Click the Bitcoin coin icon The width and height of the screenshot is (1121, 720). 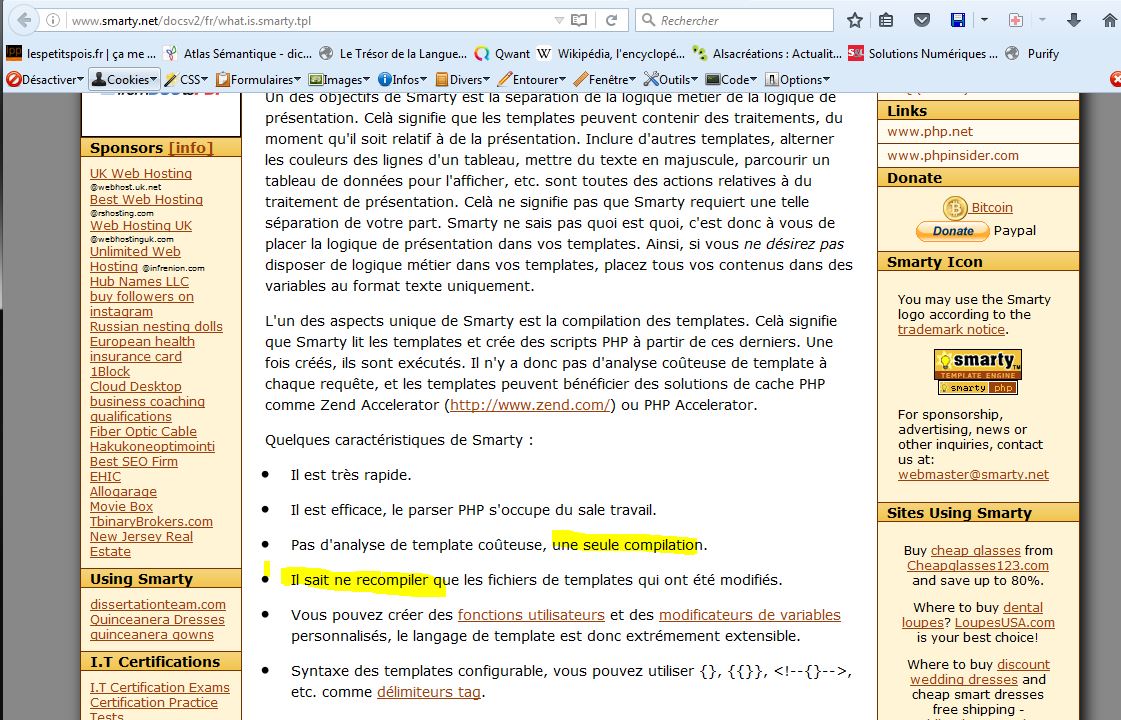pos(955,208)
